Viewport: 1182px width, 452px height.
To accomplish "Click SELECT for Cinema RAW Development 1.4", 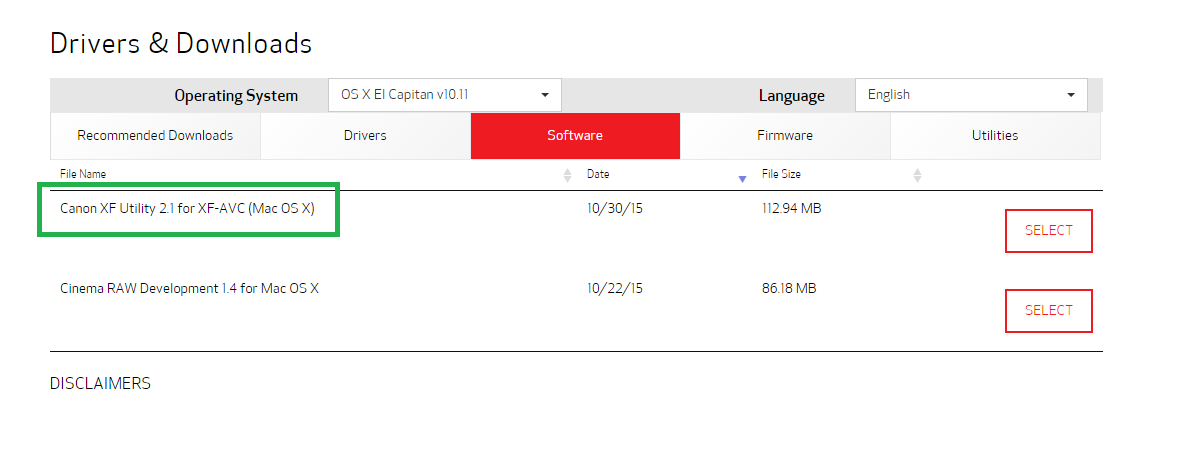I will point(1049,310).
